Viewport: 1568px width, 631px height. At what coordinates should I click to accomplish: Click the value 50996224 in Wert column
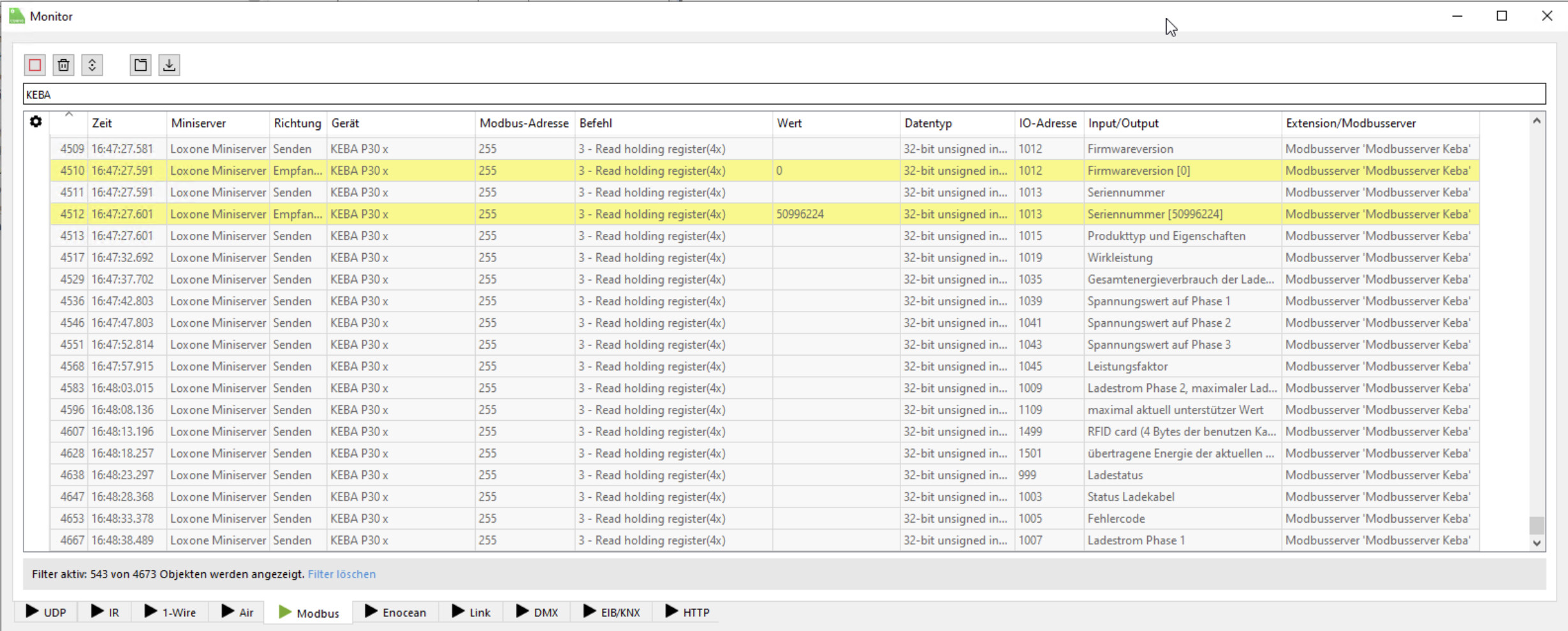point(800,214)
